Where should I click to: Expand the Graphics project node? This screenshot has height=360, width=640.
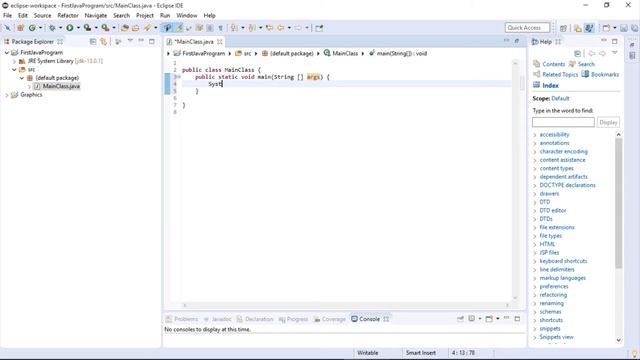point(7,95)
